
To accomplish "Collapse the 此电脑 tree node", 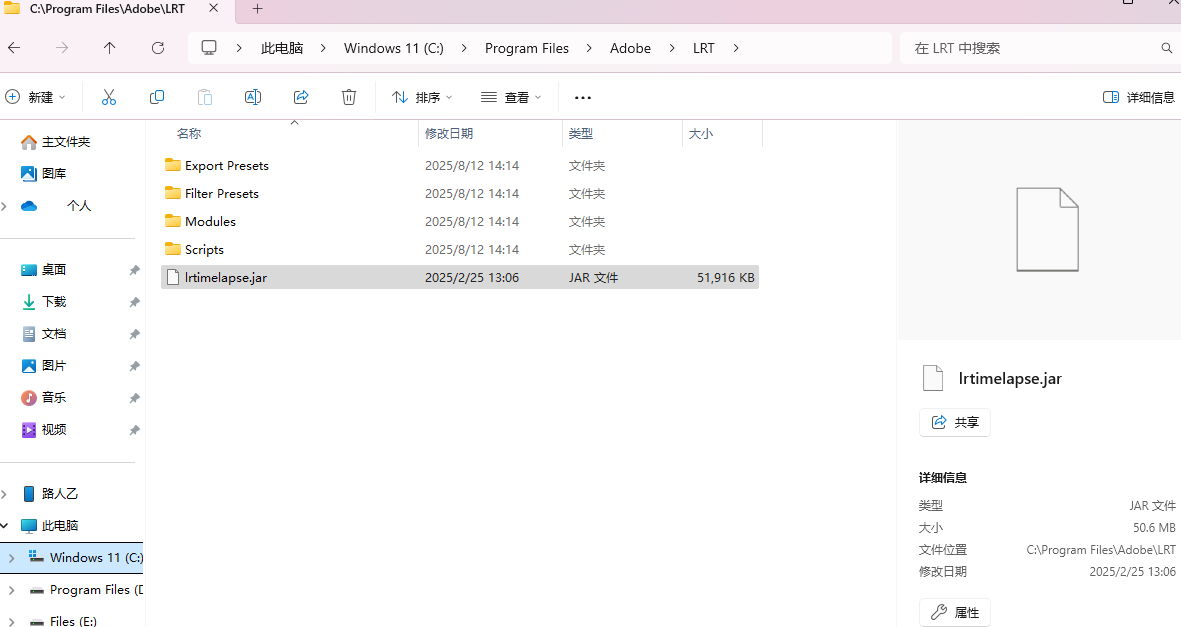I will pos(7,526).
